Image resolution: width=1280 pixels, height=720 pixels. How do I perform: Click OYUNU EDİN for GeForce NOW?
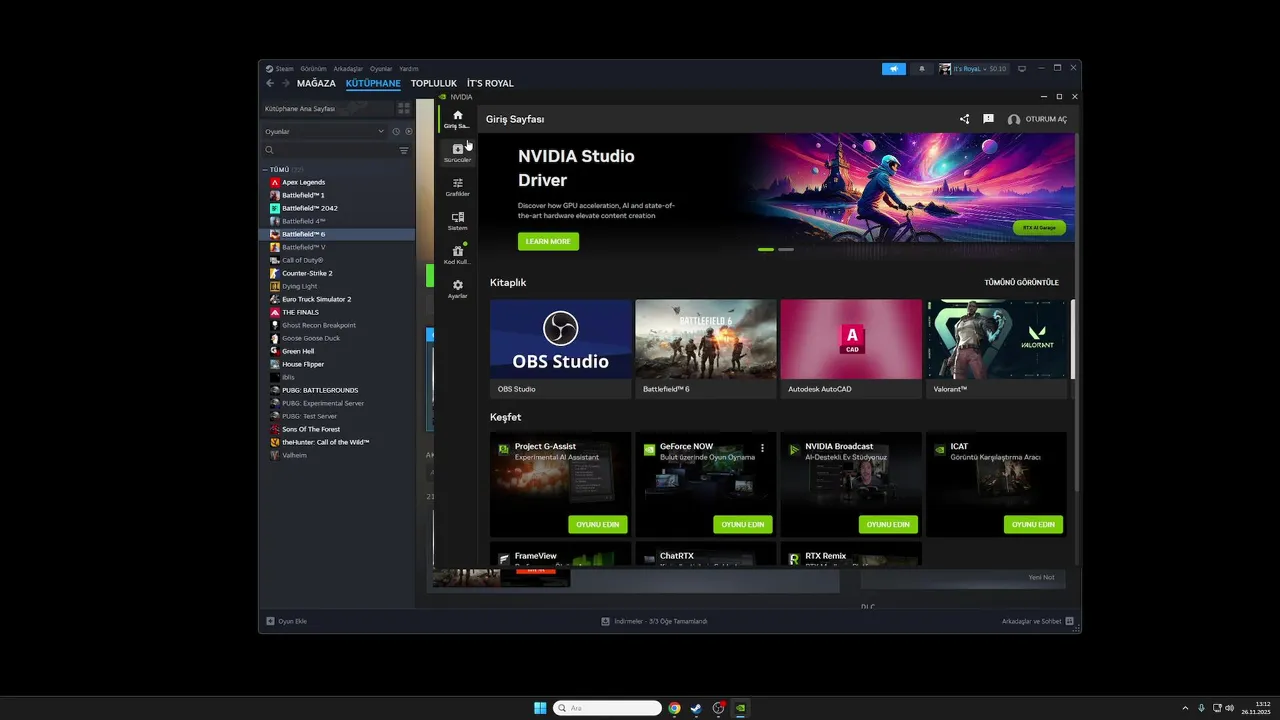pos(743,524)
